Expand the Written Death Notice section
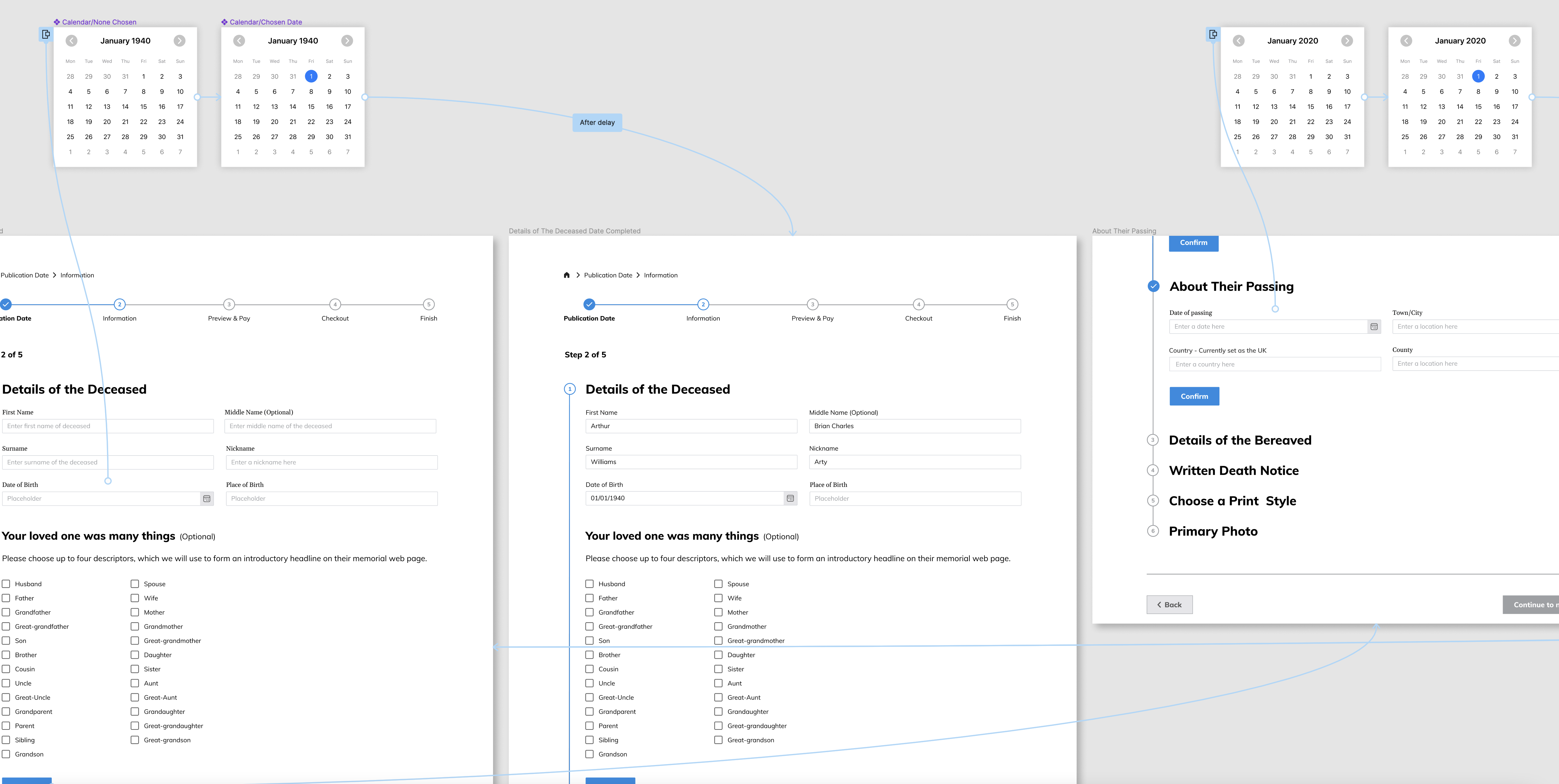The width and height of the screenshot is (1559, 784). (1233, 471)
